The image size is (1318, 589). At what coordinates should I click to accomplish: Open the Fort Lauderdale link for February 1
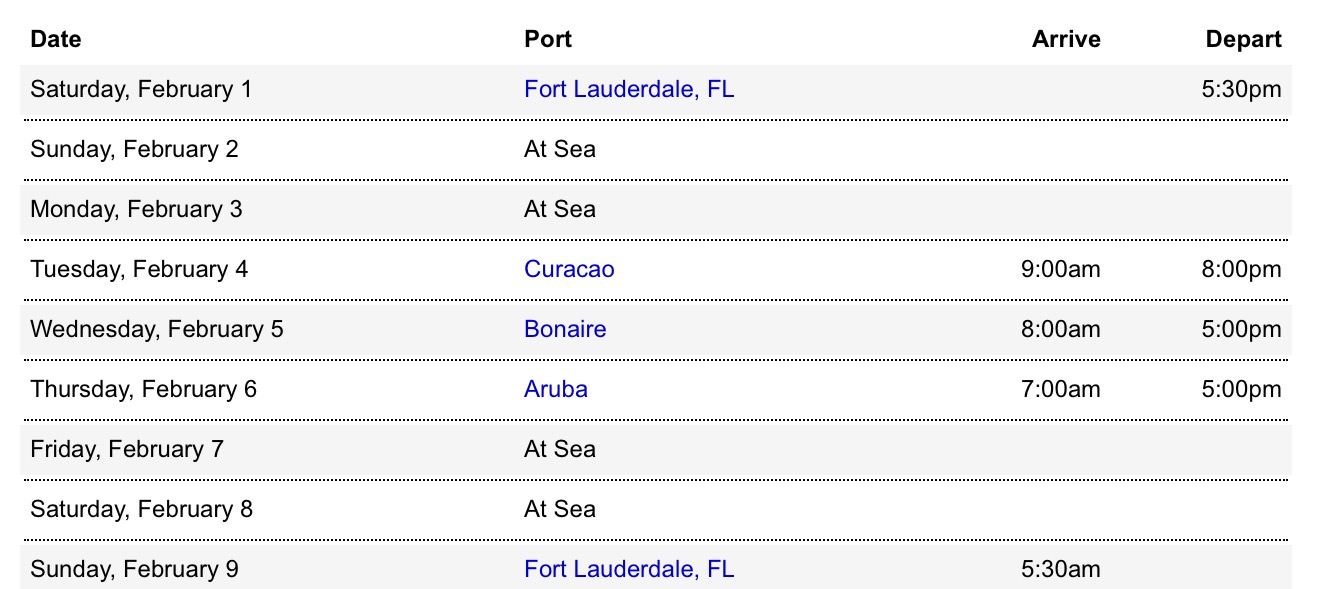(628, 89)
